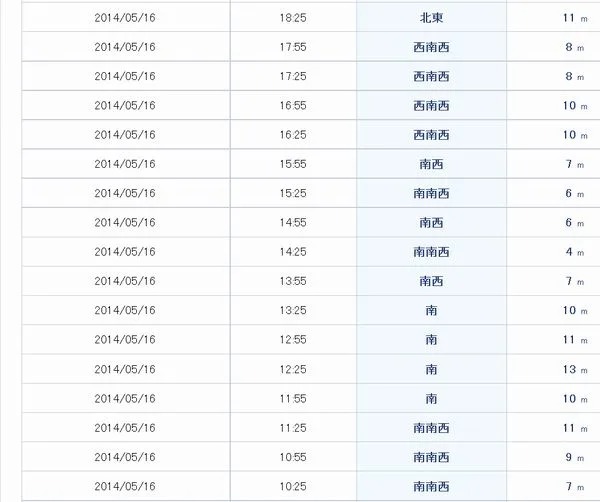Select the 17:55 time cell
The image size is (600, 502).
[x=293, y=47]
